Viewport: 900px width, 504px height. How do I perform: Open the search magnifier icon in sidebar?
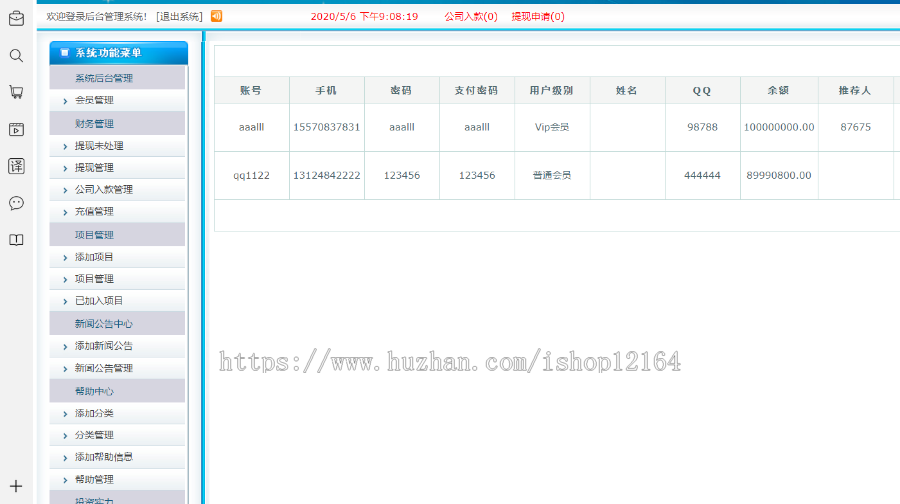16,56
